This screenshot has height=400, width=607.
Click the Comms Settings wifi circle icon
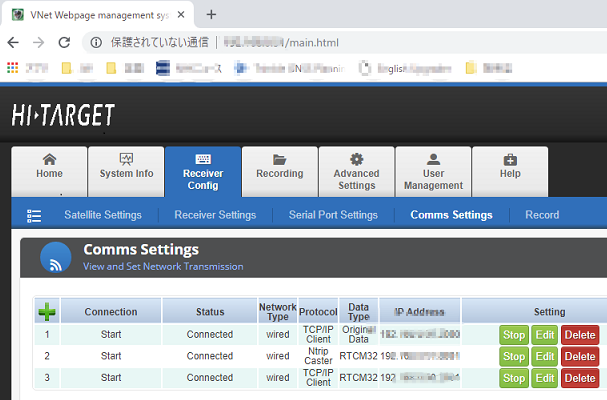[x=55, y=257]
